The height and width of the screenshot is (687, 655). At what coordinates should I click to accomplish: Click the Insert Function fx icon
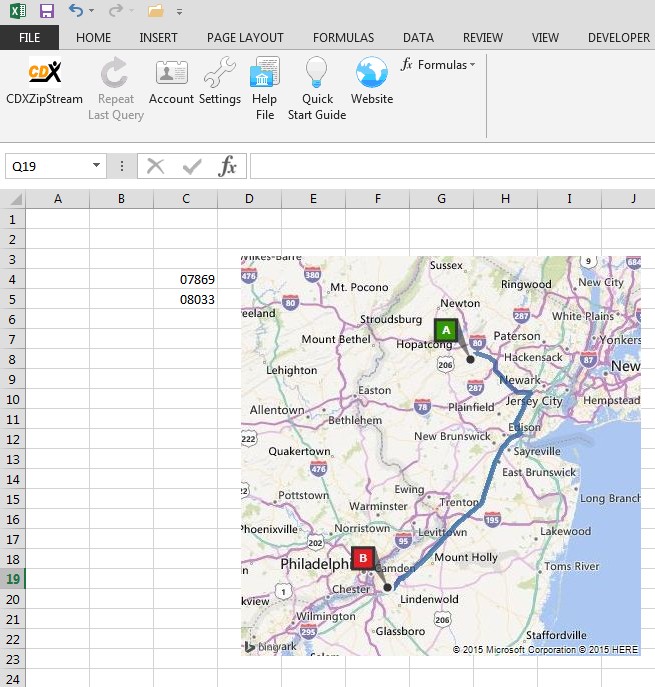pos(227,166)
